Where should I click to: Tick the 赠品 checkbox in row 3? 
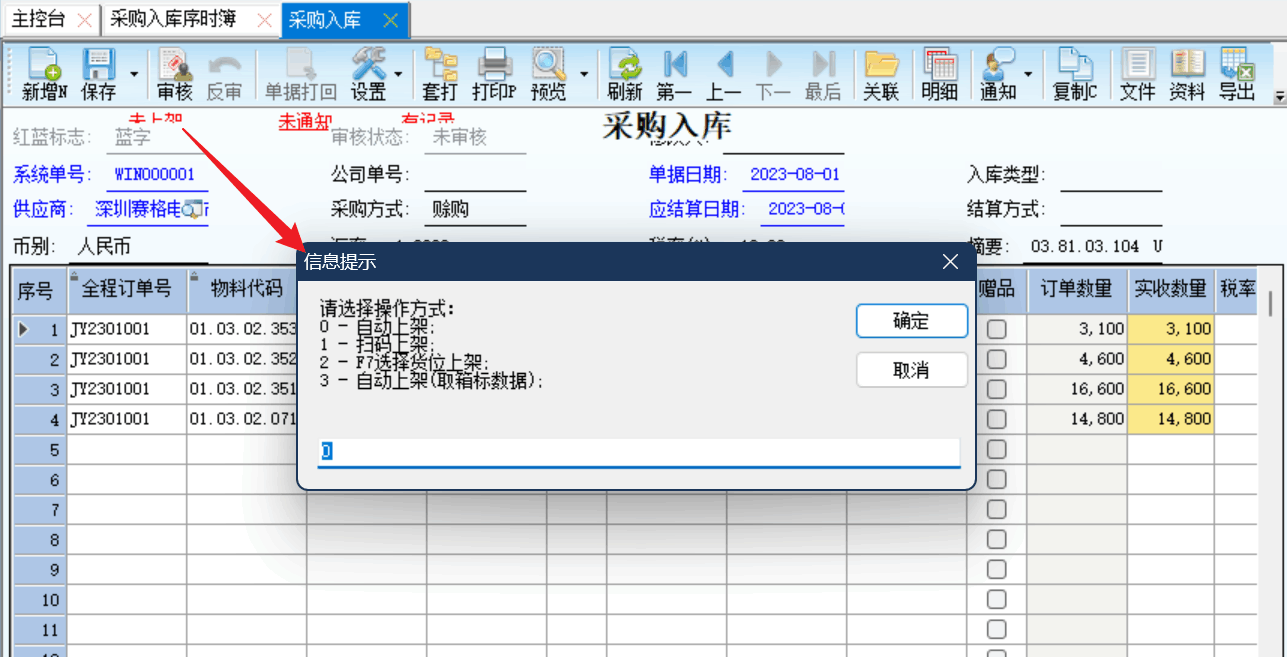996,389
